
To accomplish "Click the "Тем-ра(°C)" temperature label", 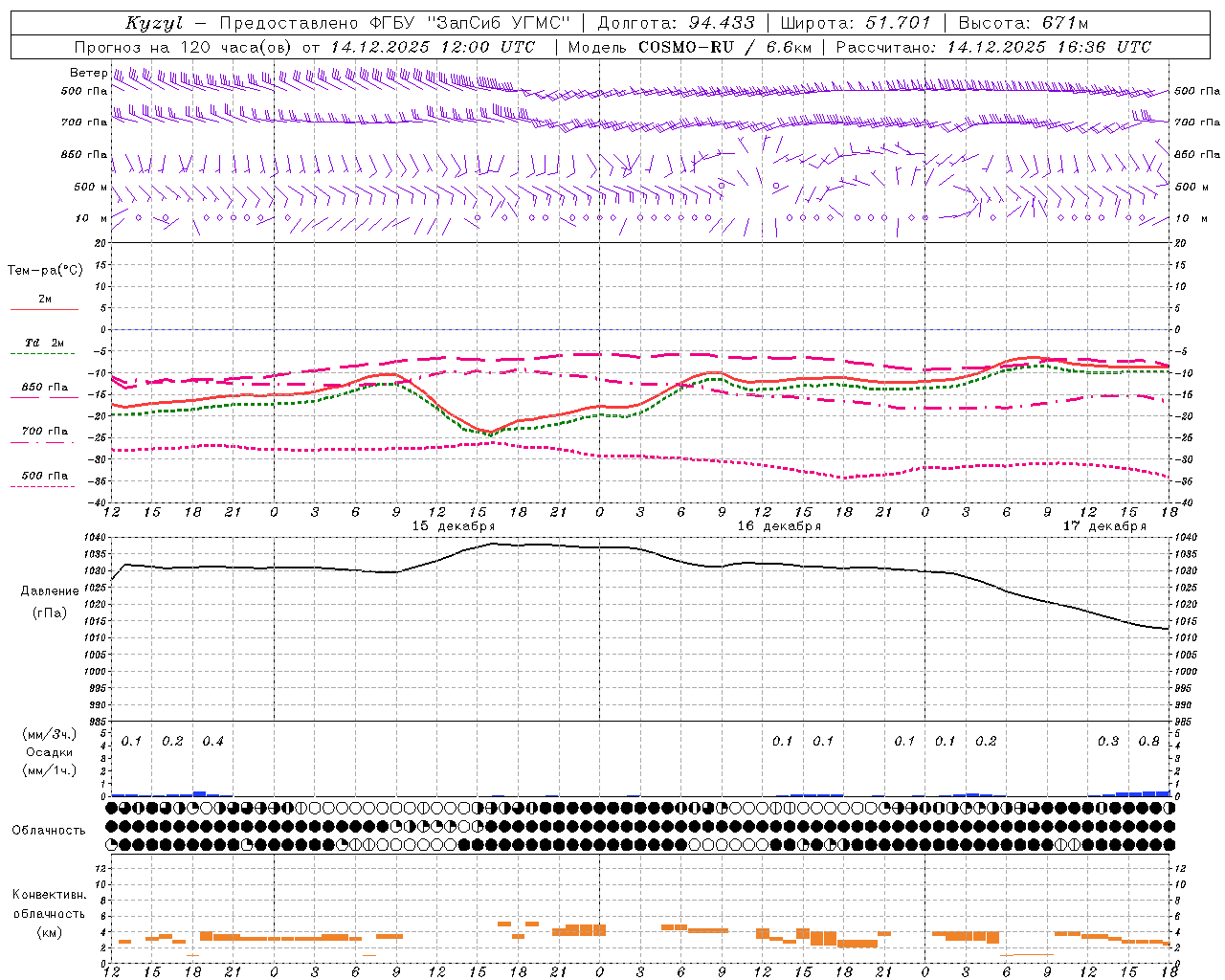I will [x=45, y=271].
